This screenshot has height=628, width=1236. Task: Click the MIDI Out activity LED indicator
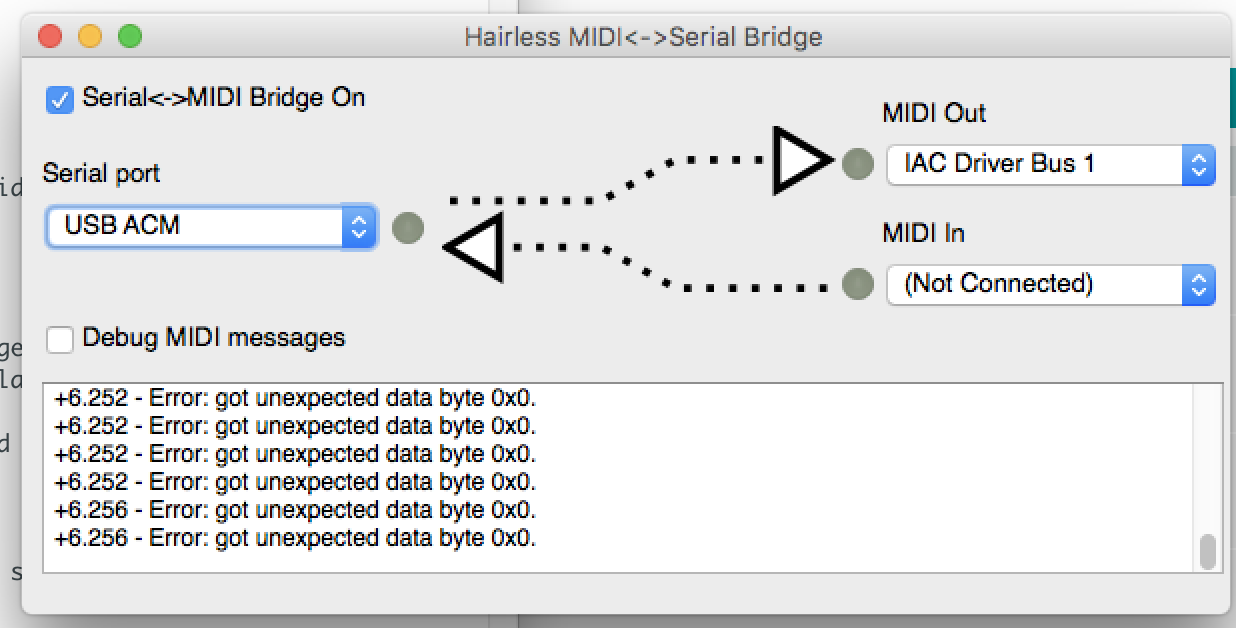[858, 163]
